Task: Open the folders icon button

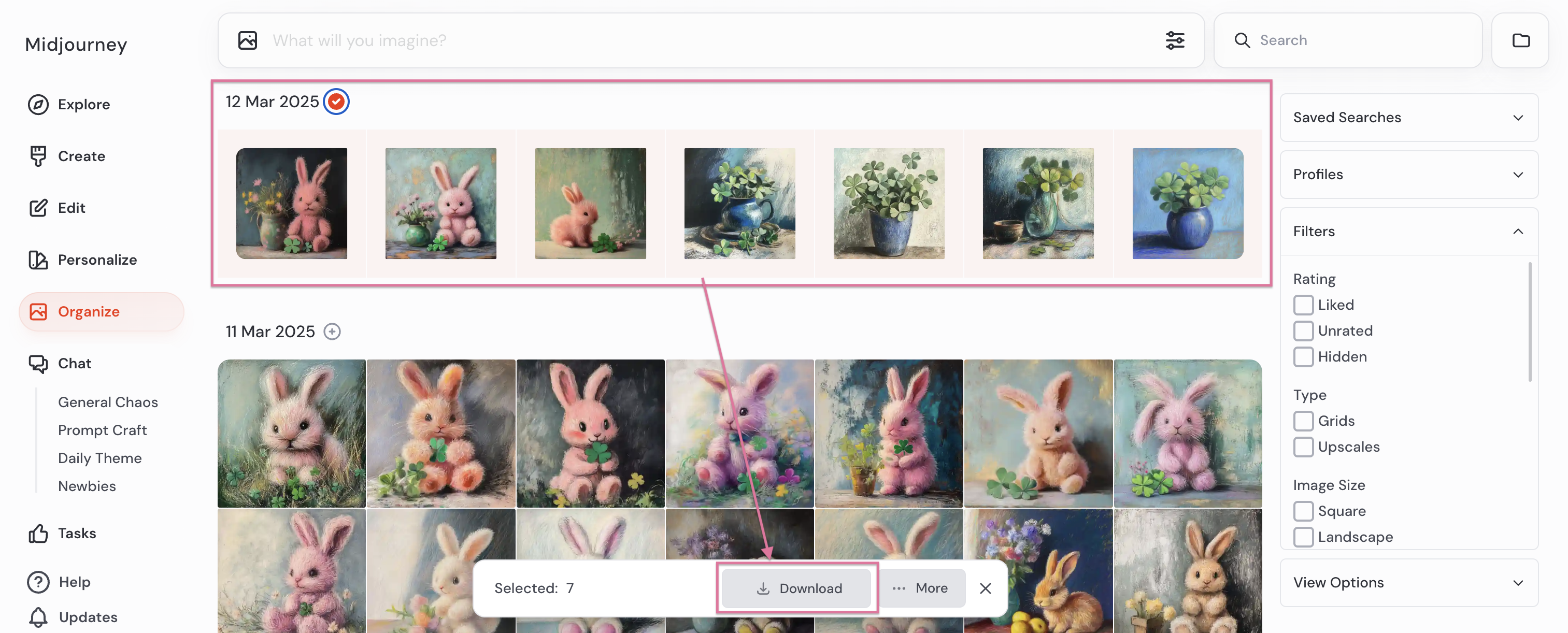Action: click(1520, 40)
